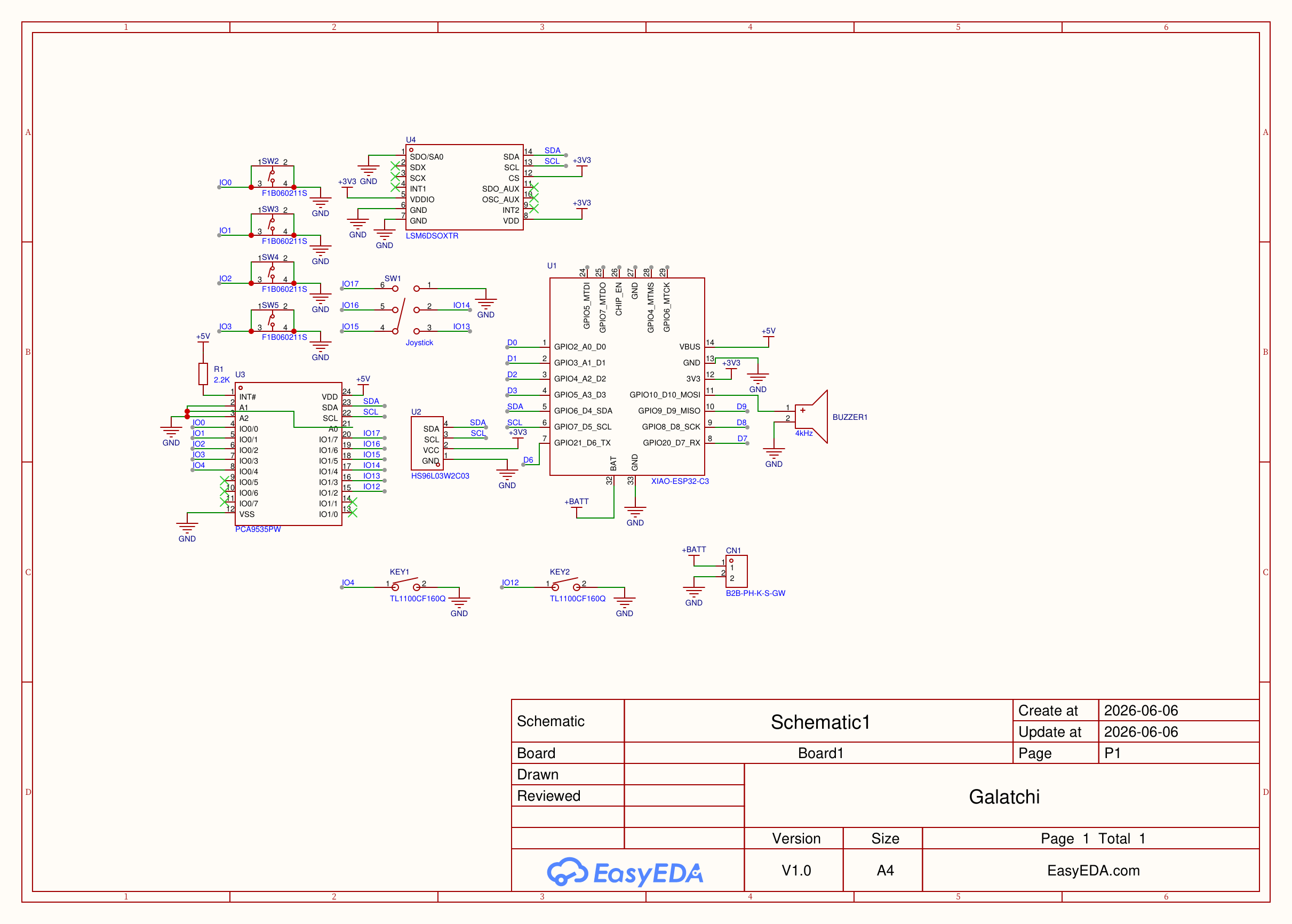Click the XIAO-ESP32-C3 part label
This screenshot has height=924, width=1292.
680,481
